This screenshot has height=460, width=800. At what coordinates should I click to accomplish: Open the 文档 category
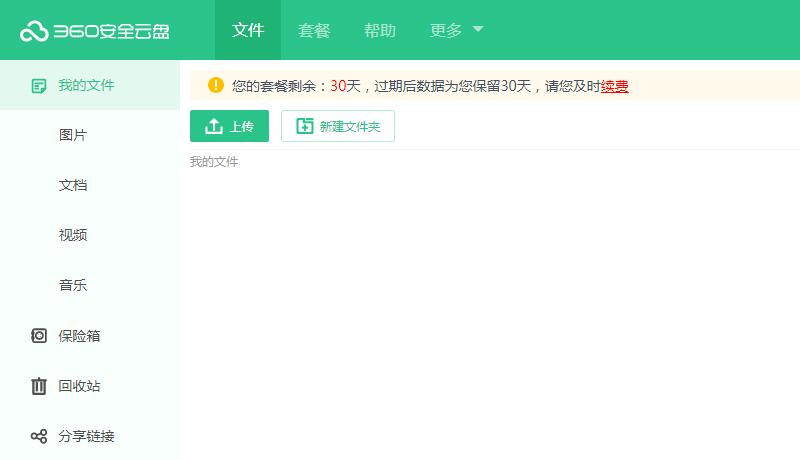72,185
